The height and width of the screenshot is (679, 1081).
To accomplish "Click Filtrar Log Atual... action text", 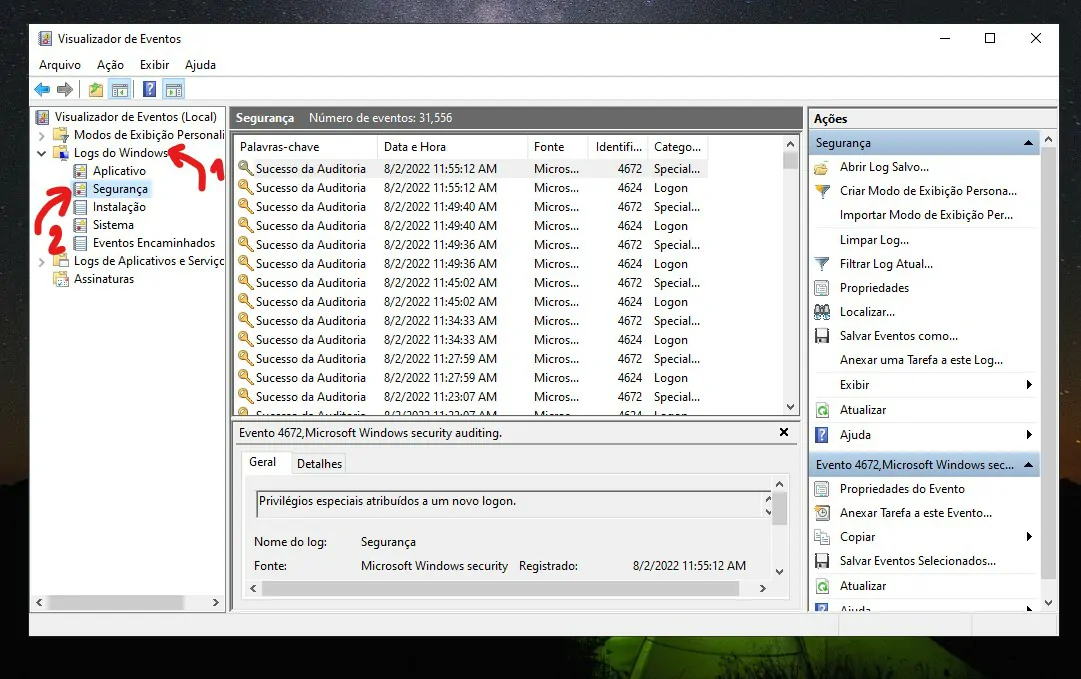I will (886, 264).
